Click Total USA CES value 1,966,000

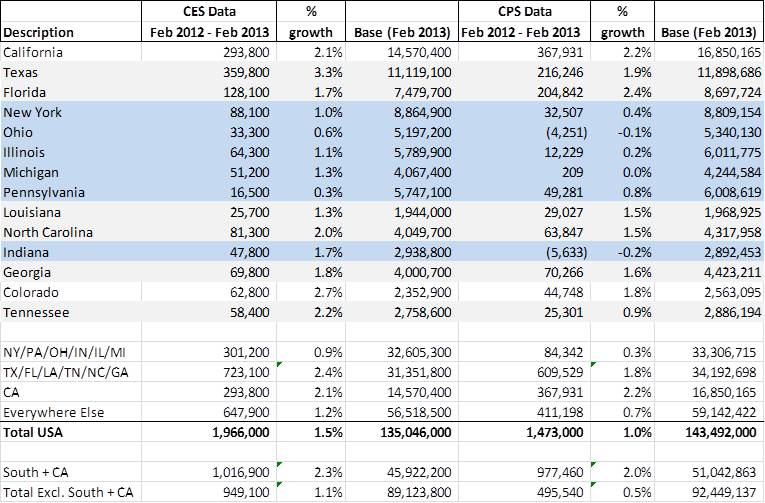tap(241, 432)
